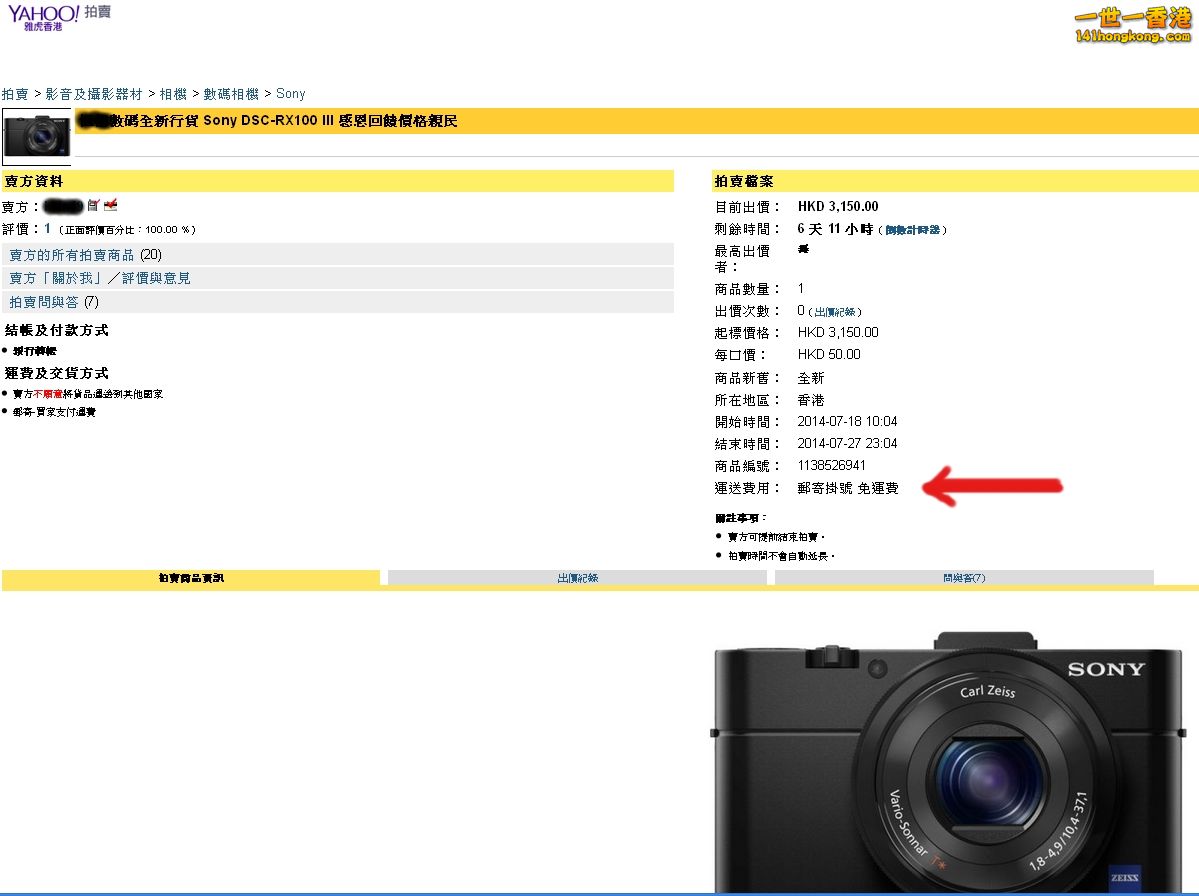The image size is (1199, 896).
Task: Open the first seller badge icon
Action: [93, 205]
